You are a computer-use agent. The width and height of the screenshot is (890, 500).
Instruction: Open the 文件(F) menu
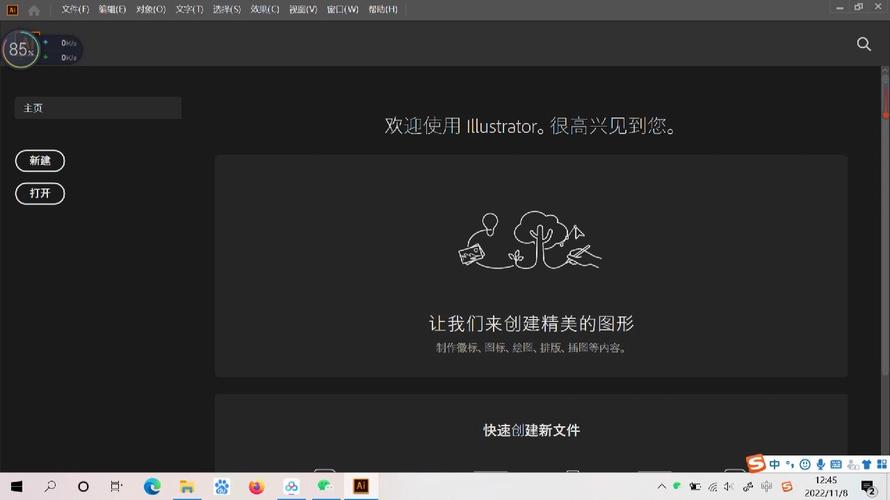pos(75,10)
